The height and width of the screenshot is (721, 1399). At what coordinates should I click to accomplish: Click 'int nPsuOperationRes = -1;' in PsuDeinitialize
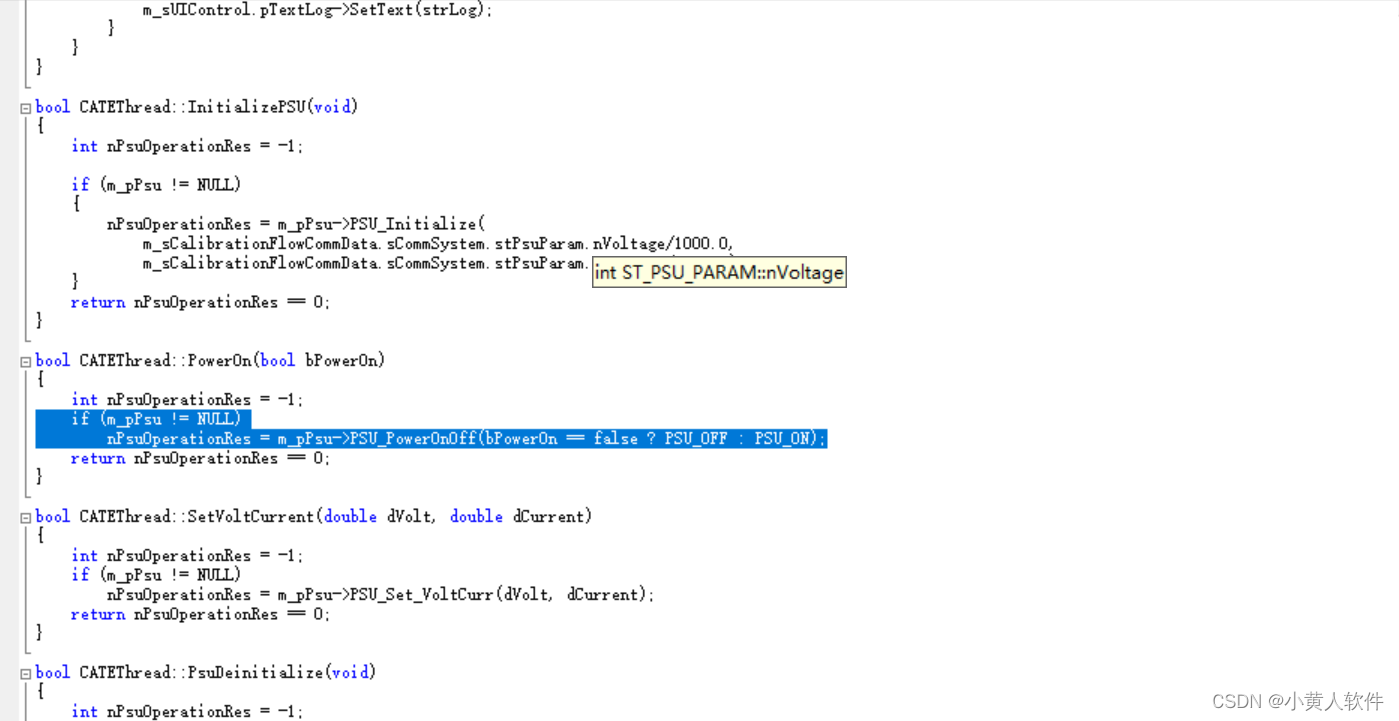[187, 712]
